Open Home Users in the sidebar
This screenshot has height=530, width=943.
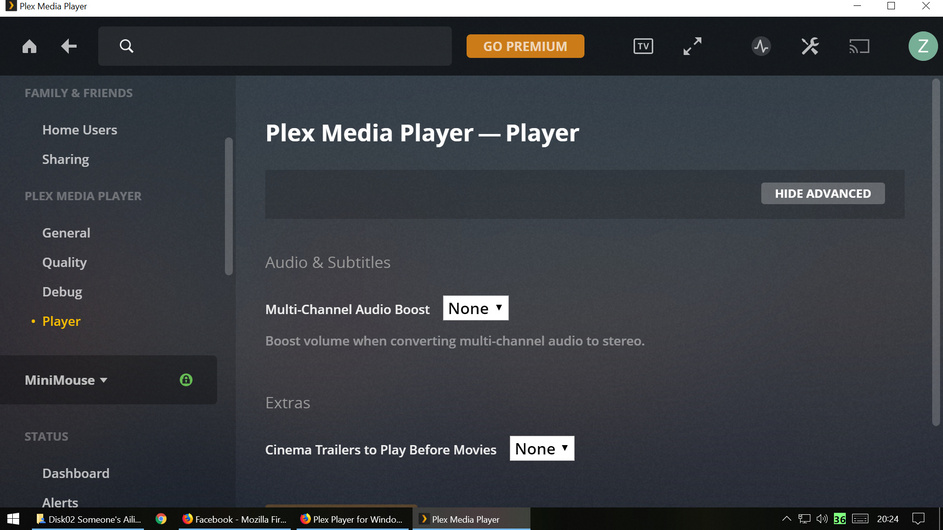point(79,130)
